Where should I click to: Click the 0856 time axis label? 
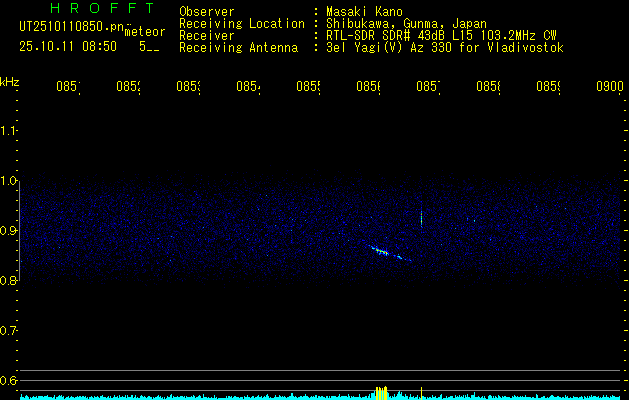point(368,86)
